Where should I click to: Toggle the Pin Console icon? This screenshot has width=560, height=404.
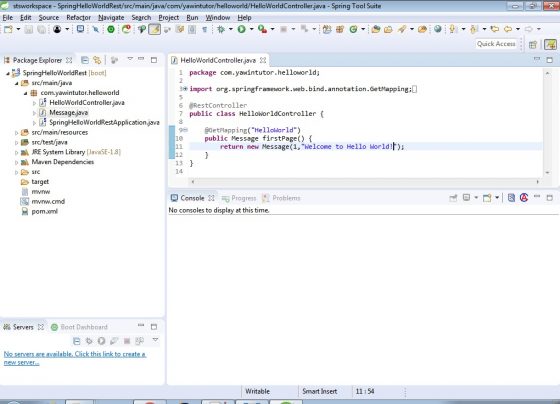coord(453,198)
